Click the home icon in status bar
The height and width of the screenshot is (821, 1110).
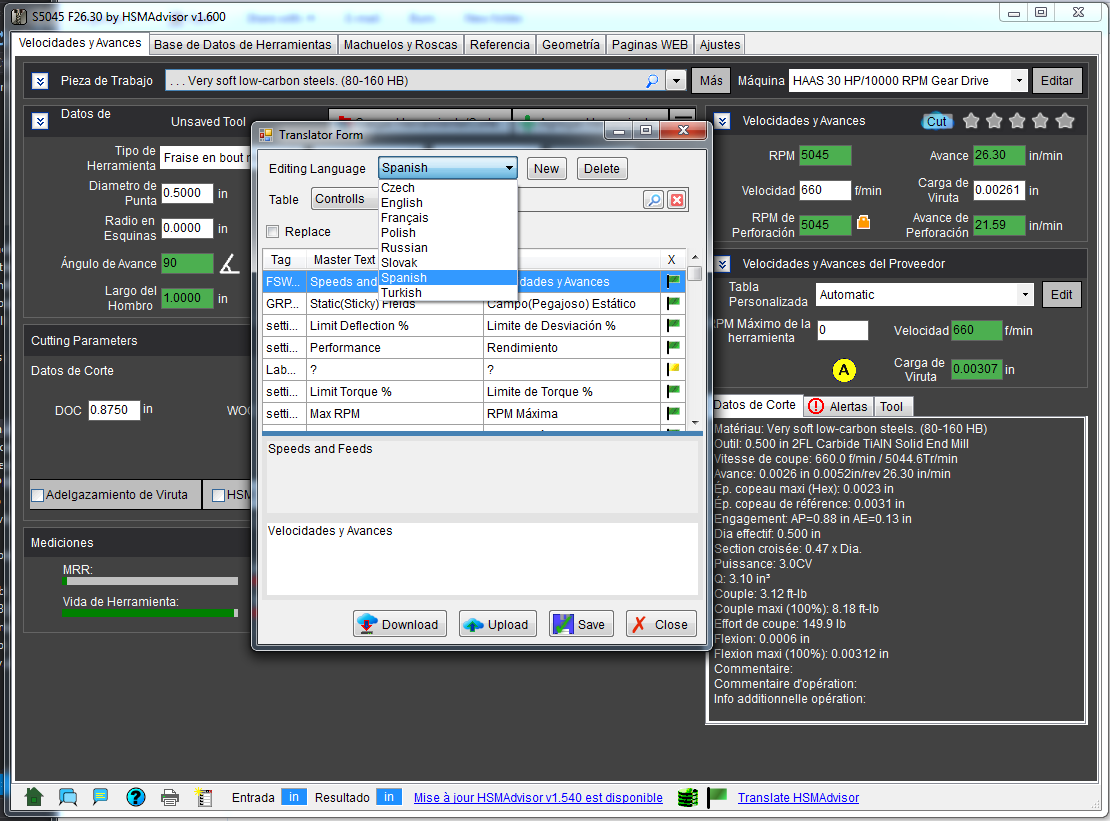pos(34,797)
